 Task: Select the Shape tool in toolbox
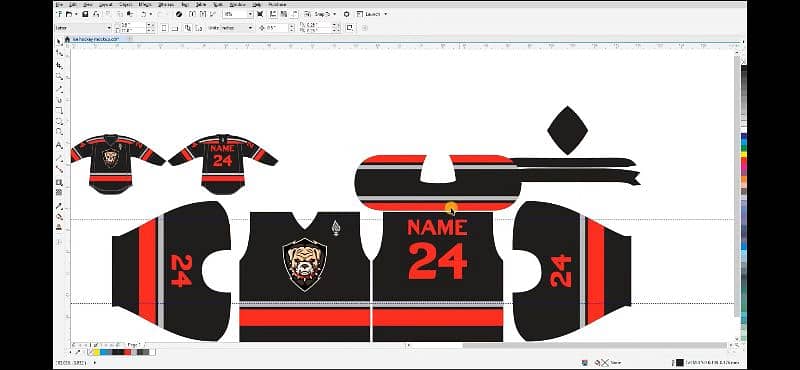point(59,53)
